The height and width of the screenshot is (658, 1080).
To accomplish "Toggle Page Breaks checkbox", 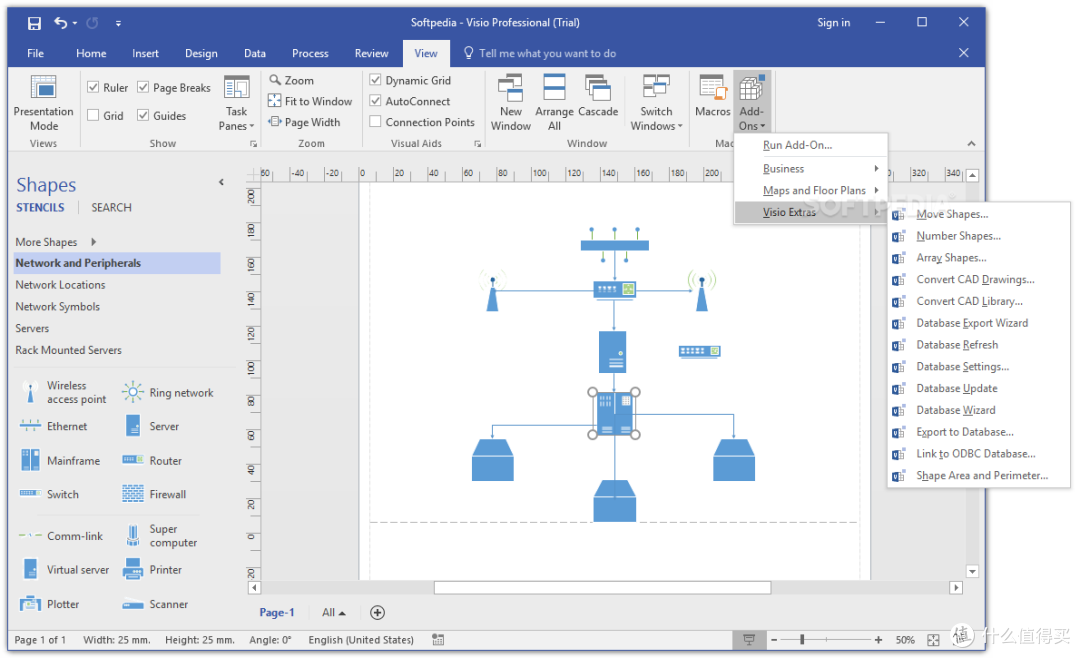I will [143, 87].
